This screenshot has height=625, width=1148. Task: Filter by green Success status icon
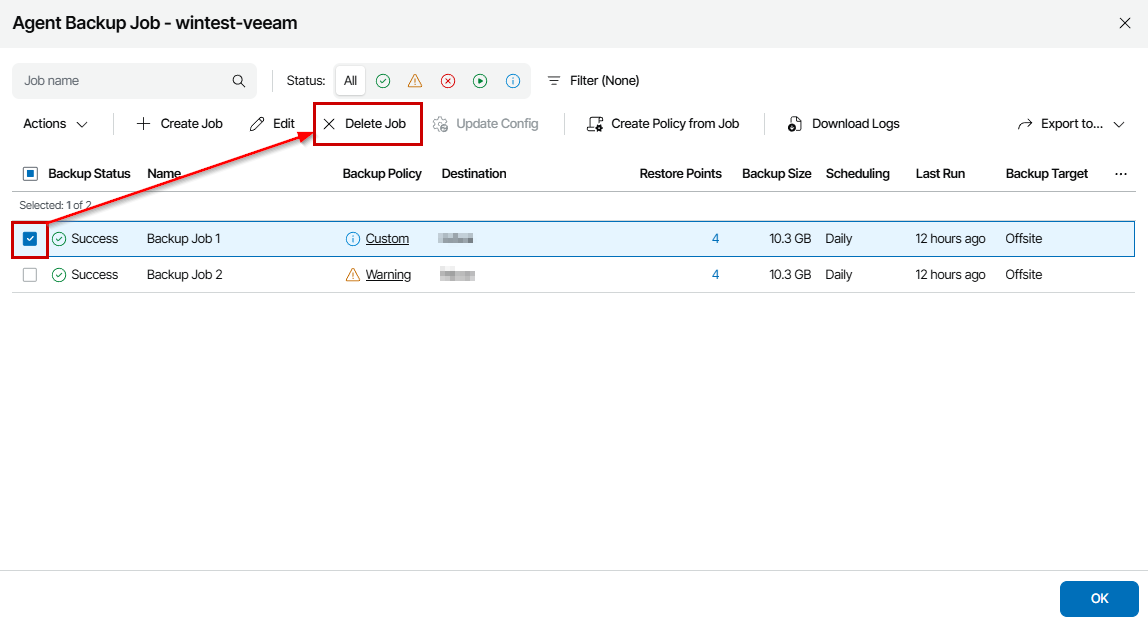click(x=383, y=81)
